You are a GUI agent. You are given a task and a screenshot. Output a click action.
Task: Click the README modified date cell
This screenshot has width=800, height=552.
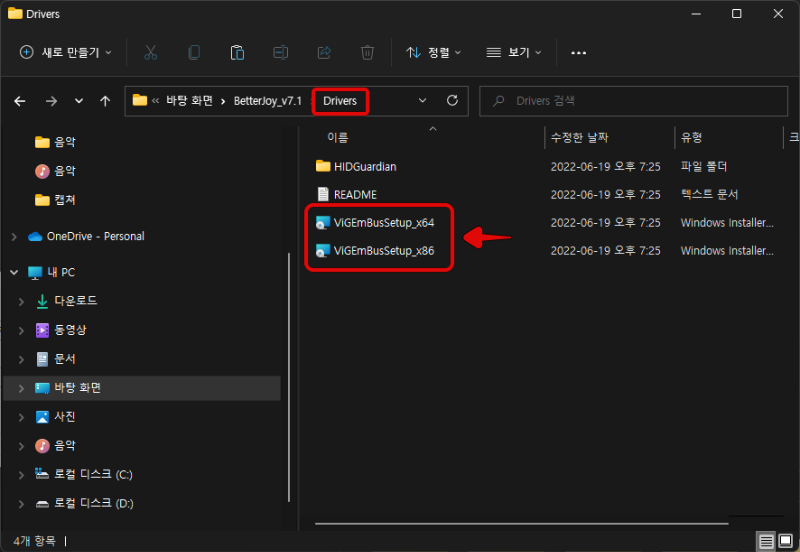(x=606, y=195)
